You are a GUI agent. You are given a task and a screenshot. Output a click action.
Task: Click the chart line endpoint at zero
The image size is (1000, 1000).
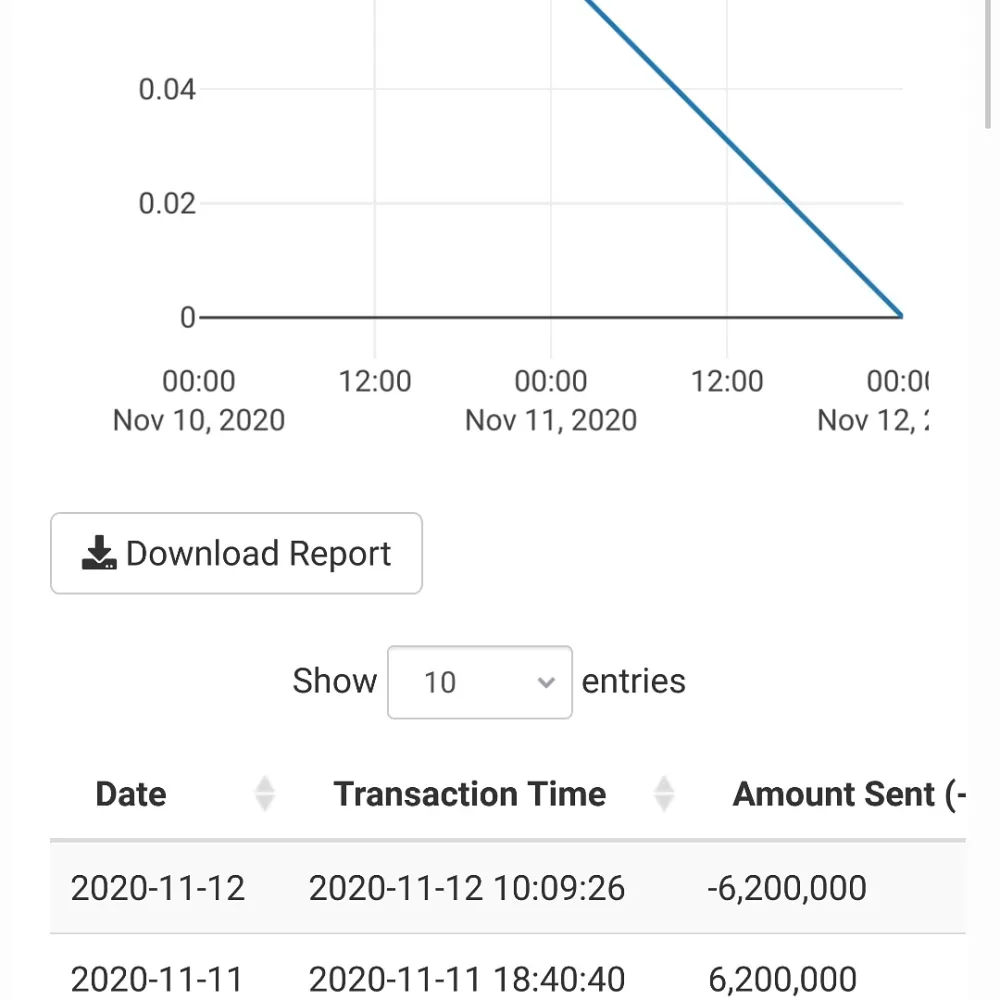tap(901, 315)
